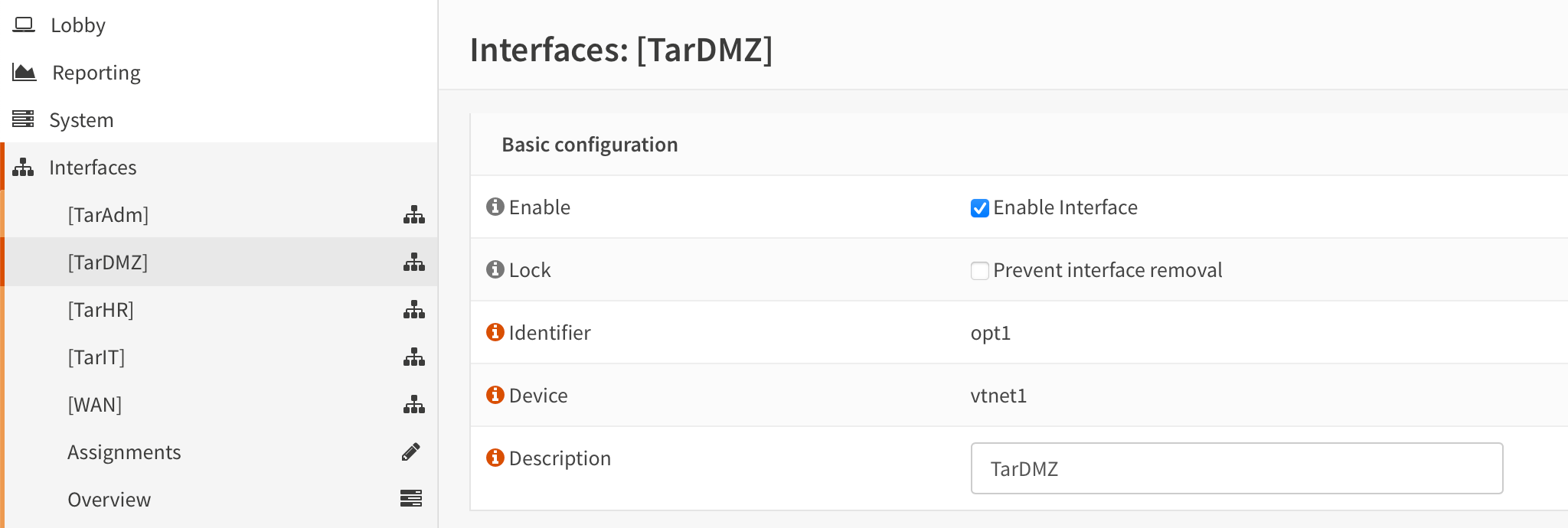This screenshot has width=1568, height=528.
Task: Click the network icon next to [TarAdm]
Action: pos(414,215)
